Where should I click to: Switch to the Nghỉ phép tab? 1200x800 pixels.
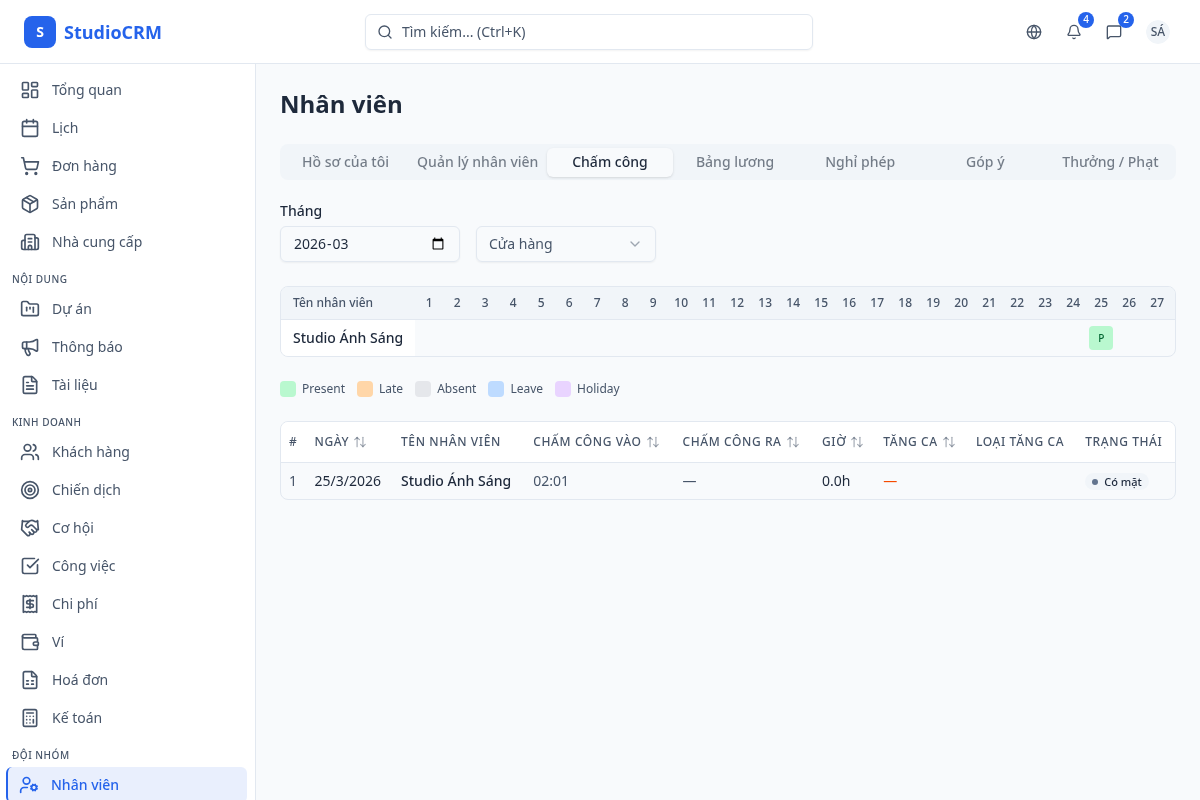point(859,162)
